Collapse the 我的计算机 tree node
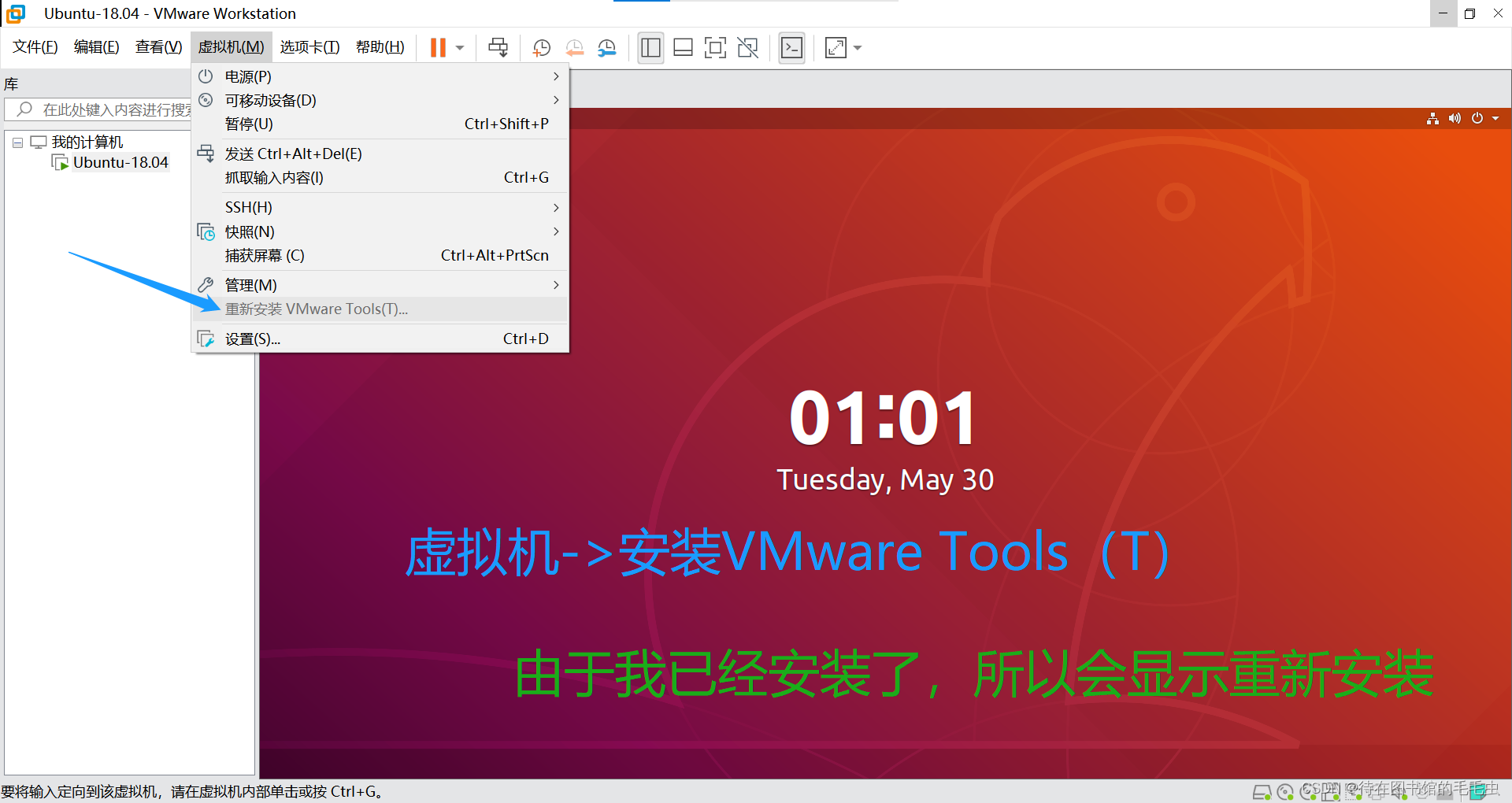This screenshot has width=1512, height=803. pos(17,142)
